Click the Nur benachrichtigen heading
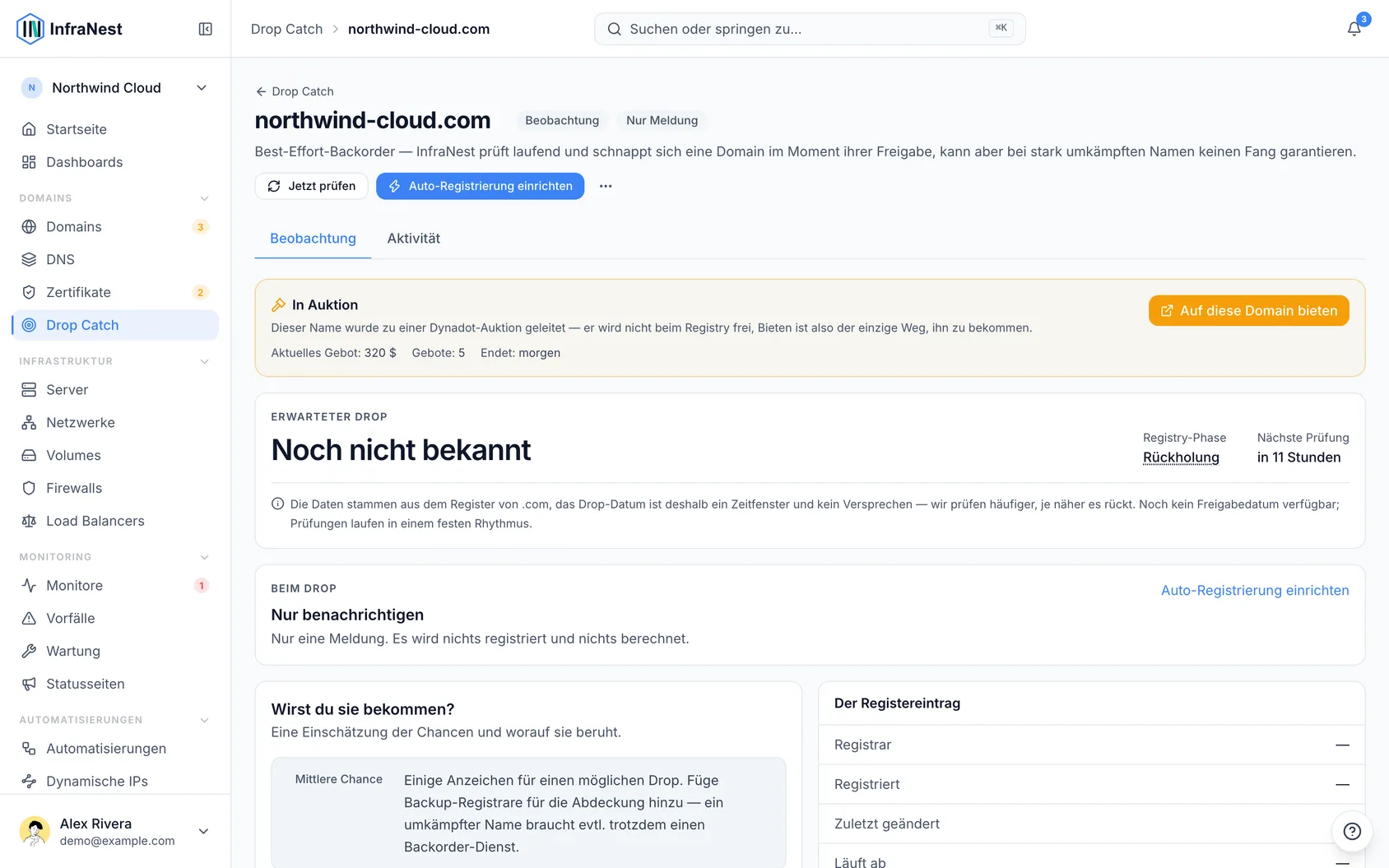The image size is (1389, 868). point(347,615)
